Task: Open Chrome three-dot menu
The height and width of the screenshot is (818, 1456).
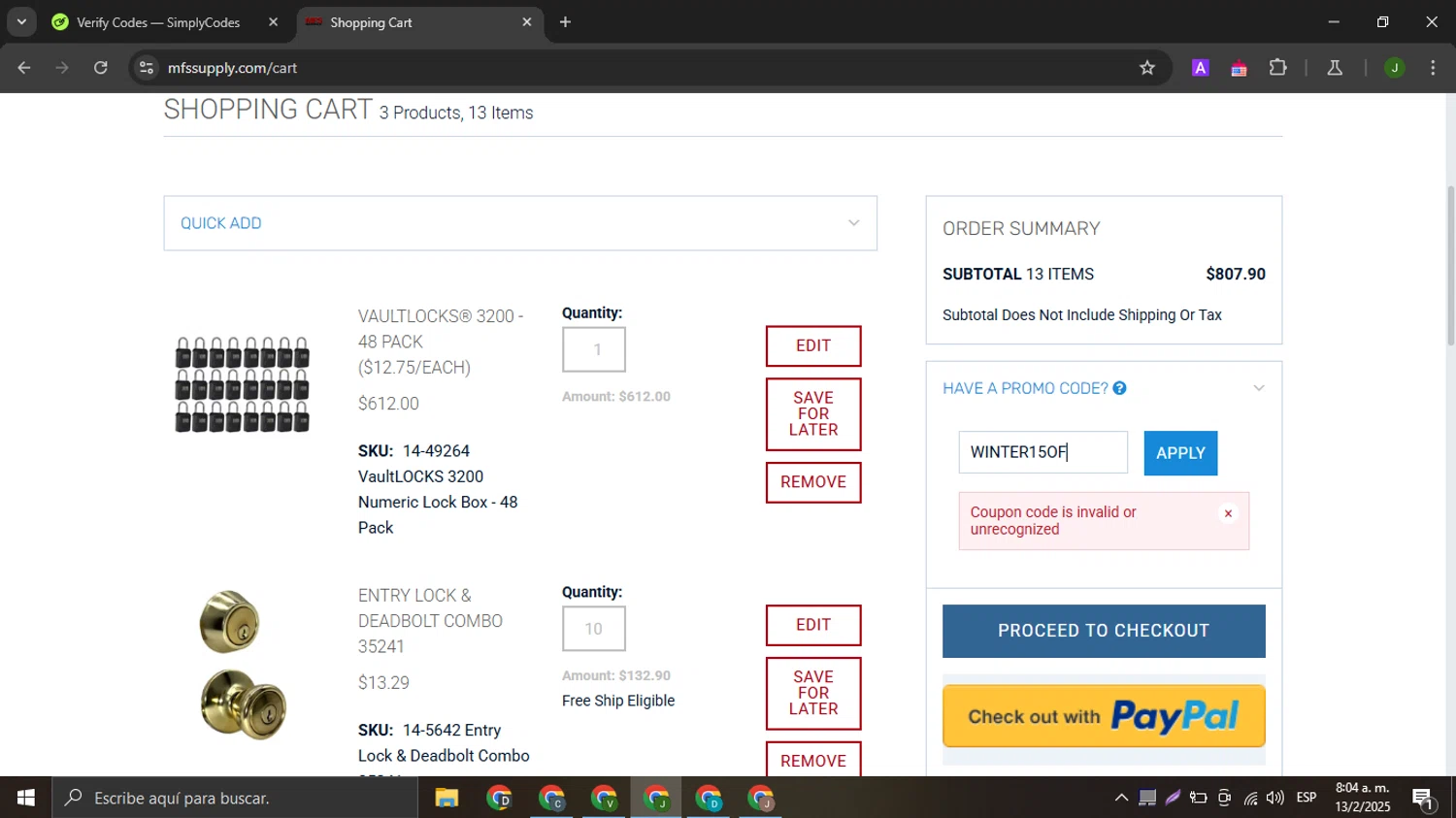Action: click(1433, 68)
